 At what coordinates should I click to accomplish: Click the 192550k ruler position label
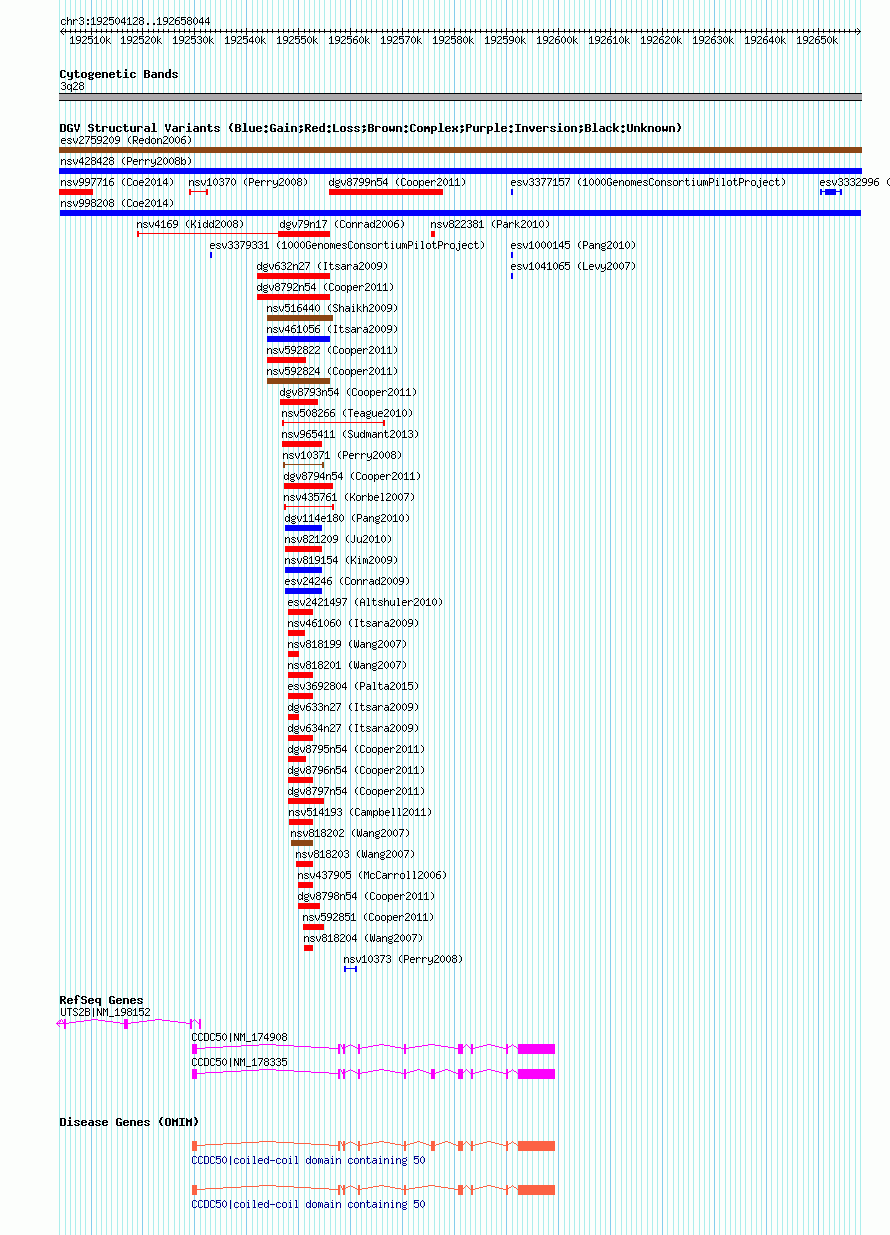click(x=297, y=41)
